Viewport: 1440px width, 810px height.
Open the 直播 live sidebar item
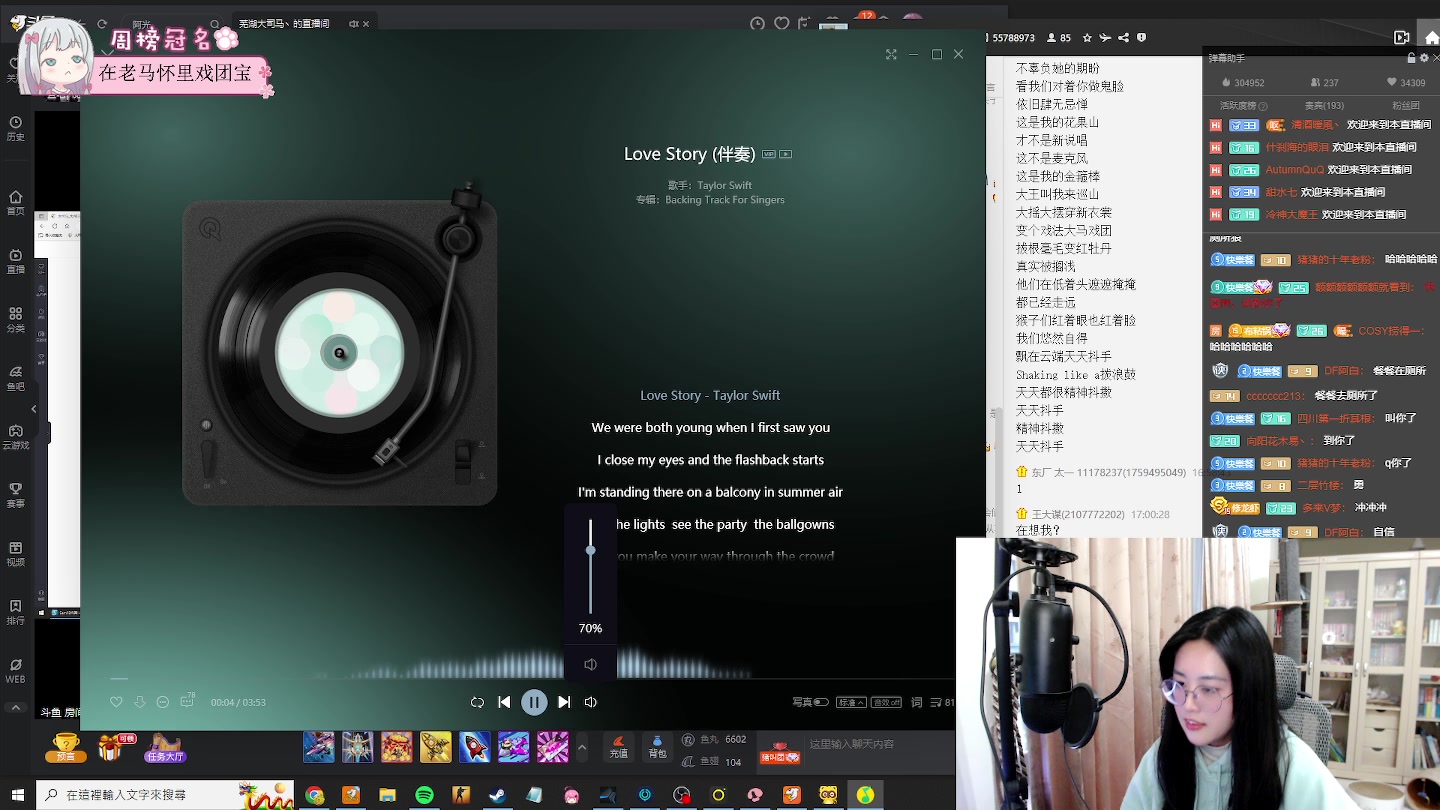click(x=16, y=261)
